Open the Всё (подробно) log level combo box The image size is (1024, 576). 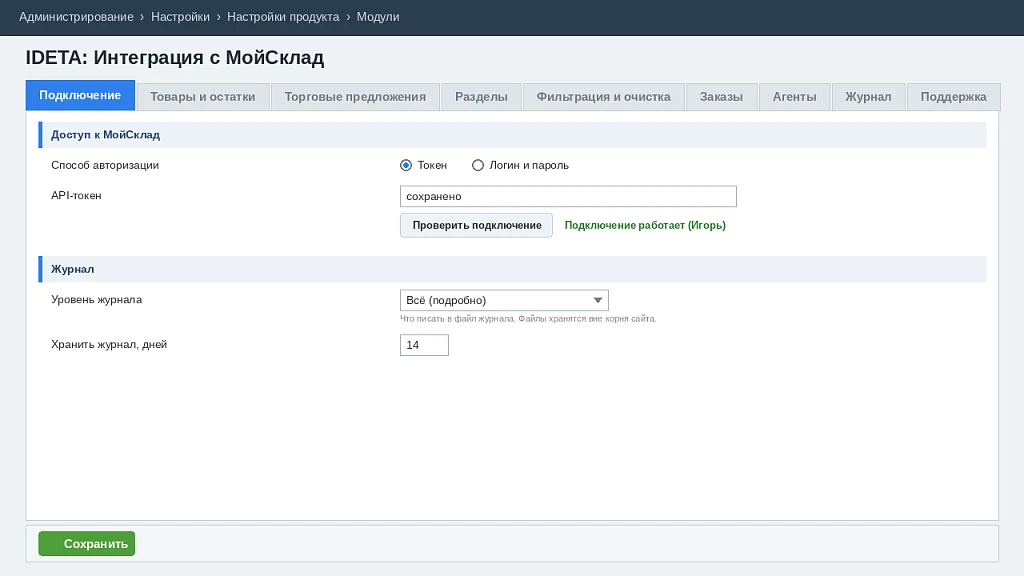click(504, 300)
